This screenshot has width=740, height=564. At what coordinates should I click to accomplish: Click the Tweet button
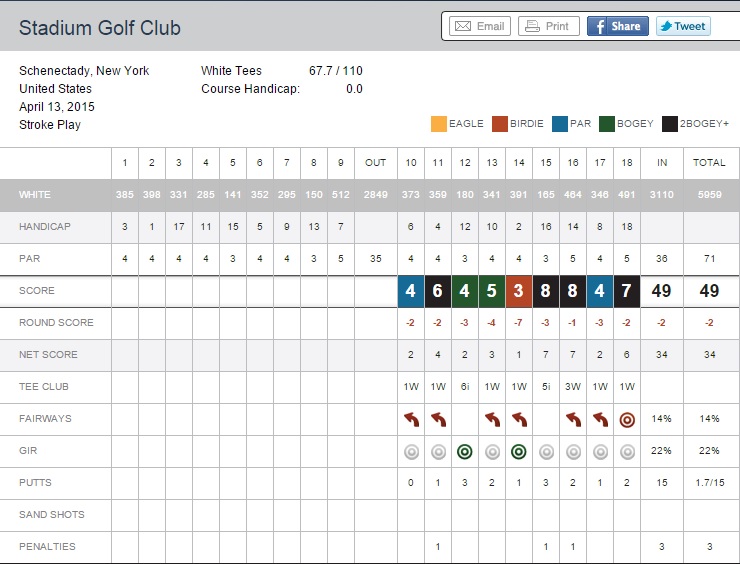click(x=683, y=27)
